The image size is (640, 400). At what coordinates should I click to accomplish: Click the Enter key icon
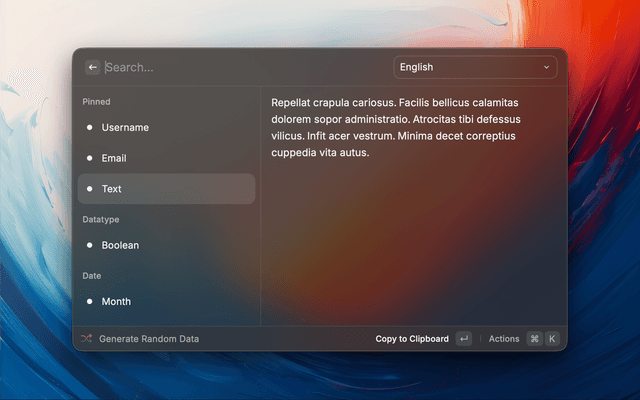(x=463, y=339)
